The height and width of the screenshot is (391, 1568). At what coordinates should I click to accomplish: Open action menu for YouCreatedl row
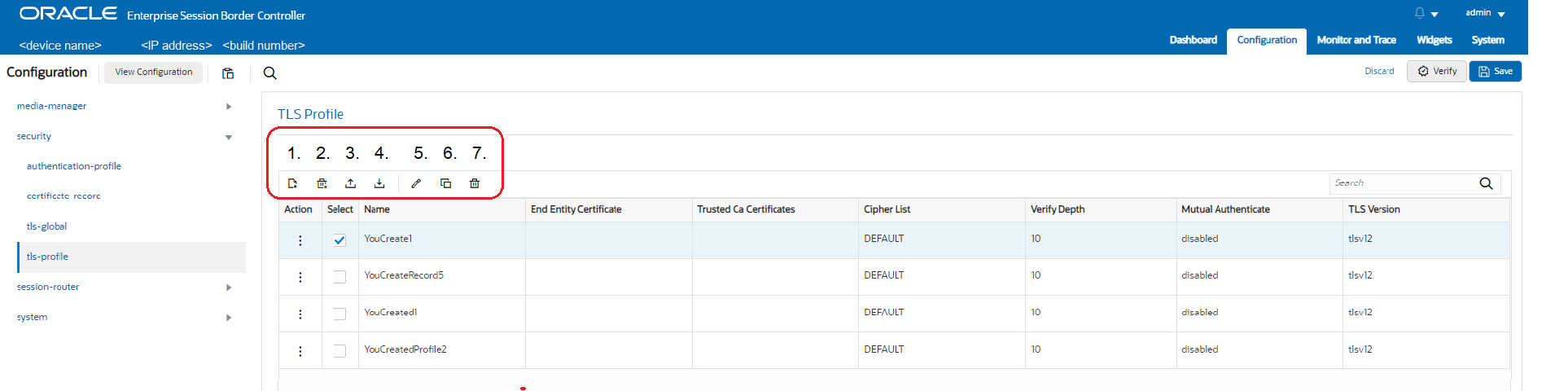pos(300,314)
